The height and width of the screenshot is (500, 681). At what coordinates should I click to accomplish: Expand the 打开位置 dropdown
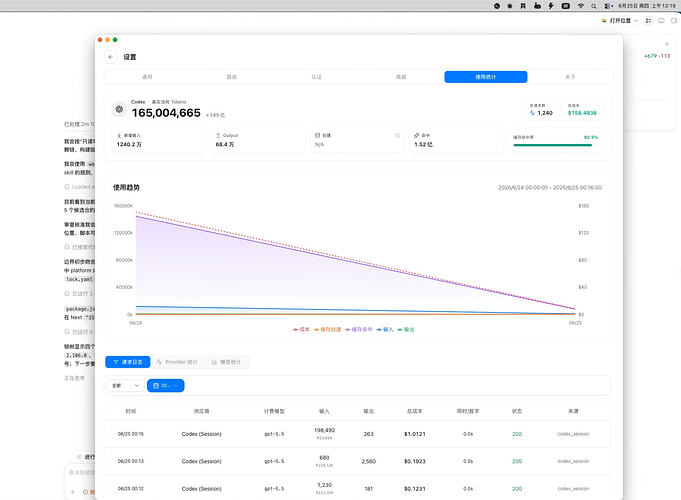(x=620, y=20)
